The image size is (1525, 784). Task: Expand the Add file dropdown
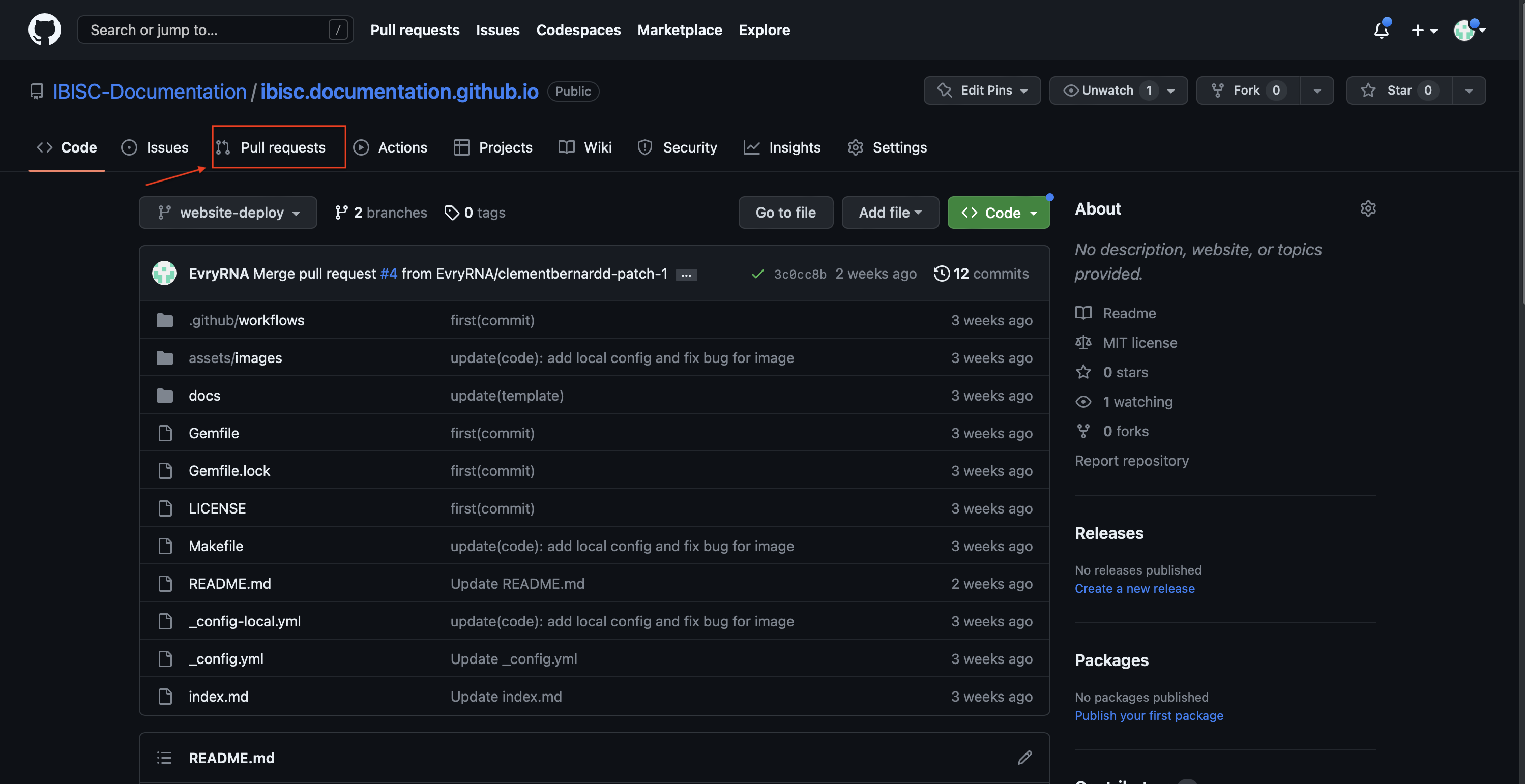pyautogui.click(x=890, y=213)
